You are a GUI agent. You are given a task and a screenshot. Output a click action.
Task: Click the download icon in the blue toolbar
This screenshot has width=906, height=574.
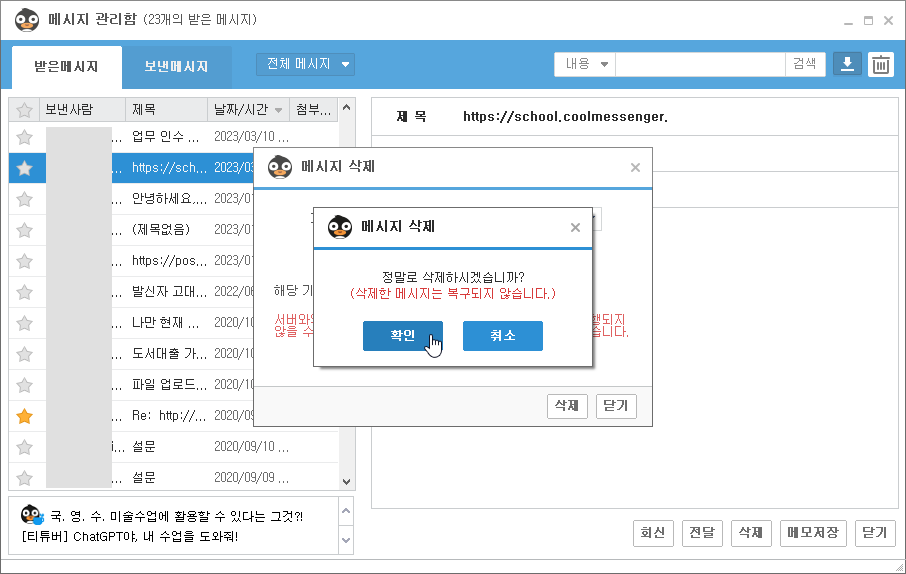point(847,64)
